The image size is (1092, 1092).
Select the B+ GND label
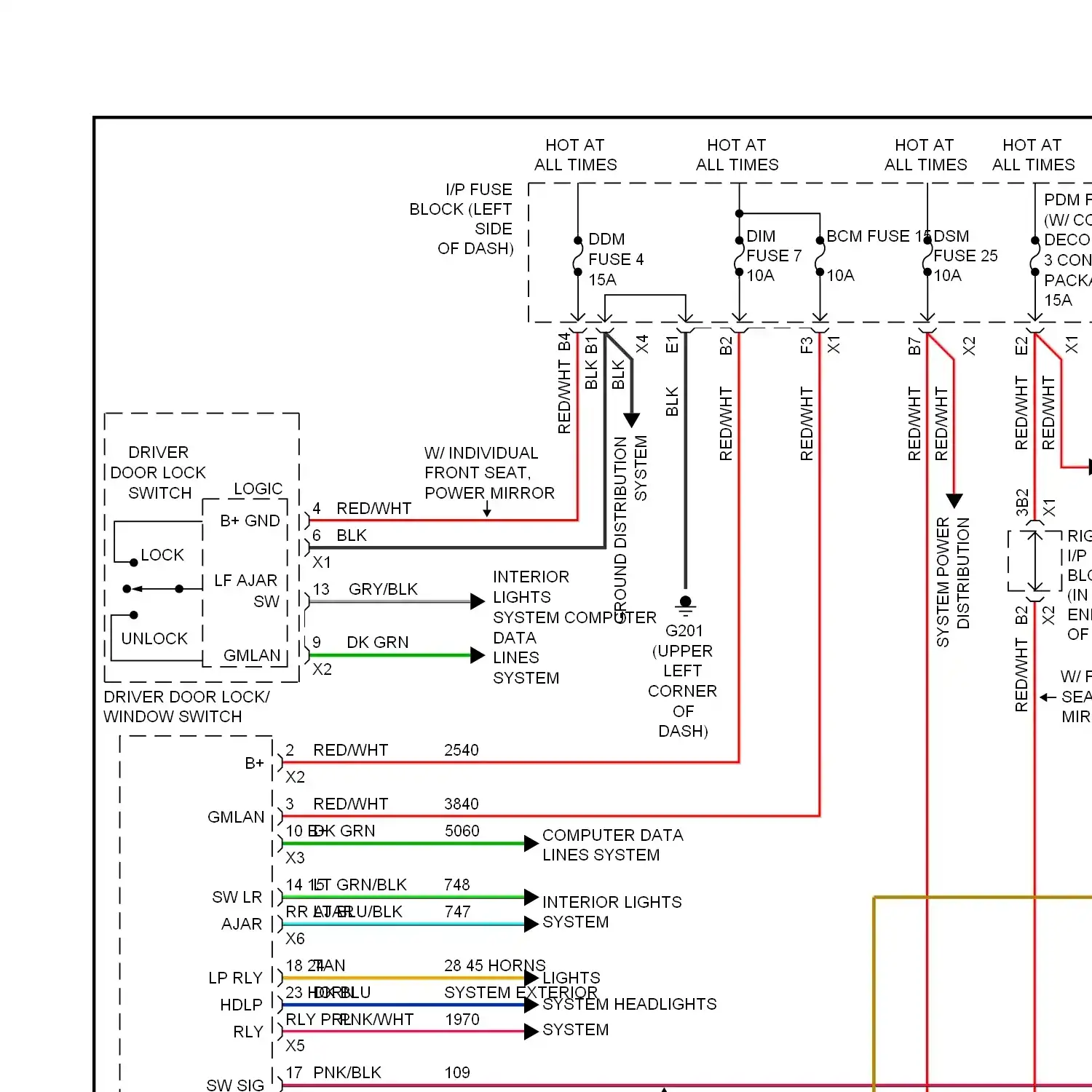click(250, 521)
